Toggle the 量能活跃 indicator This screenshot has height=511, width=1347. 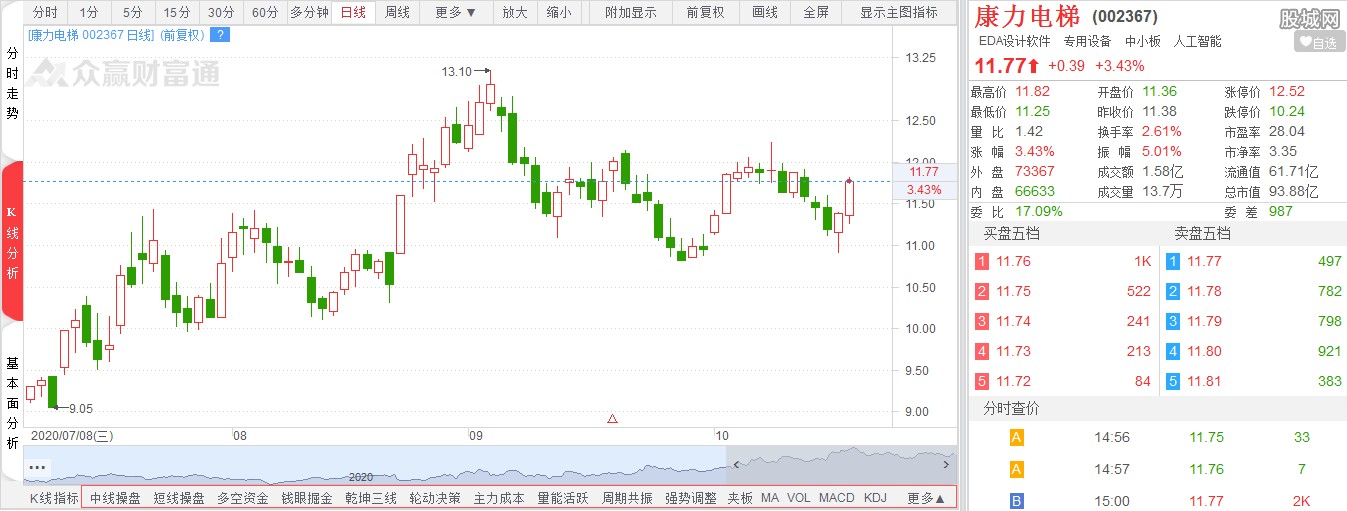(563, 498)
